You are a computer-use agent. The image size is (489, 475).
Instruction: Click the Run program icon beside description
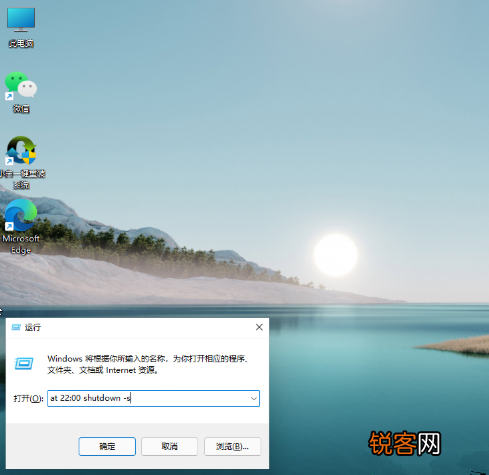coord(24,363)
